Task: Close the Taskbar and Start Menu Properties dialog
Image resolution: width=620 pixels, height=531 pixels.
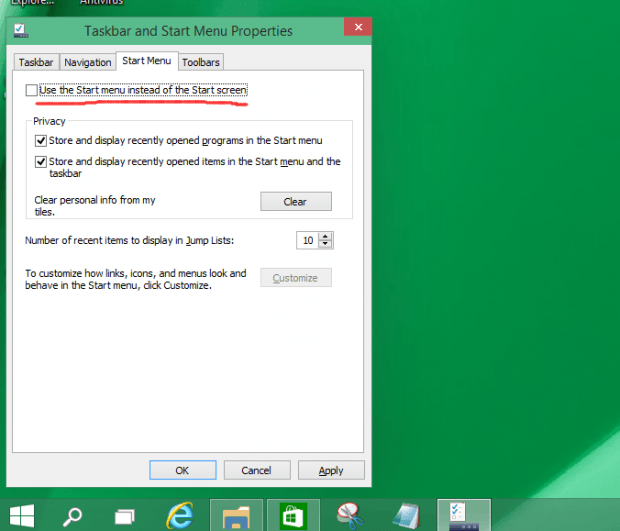Action: click(x=358, y=27)
